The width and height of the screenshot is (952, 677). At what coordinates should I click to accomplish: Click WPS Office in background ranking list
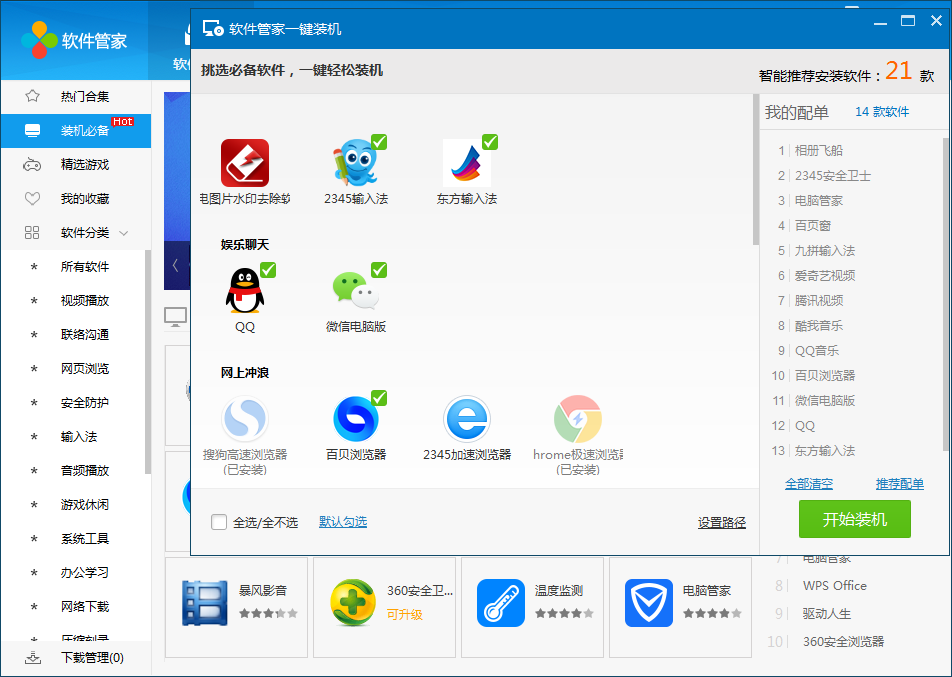click(834, 586)
